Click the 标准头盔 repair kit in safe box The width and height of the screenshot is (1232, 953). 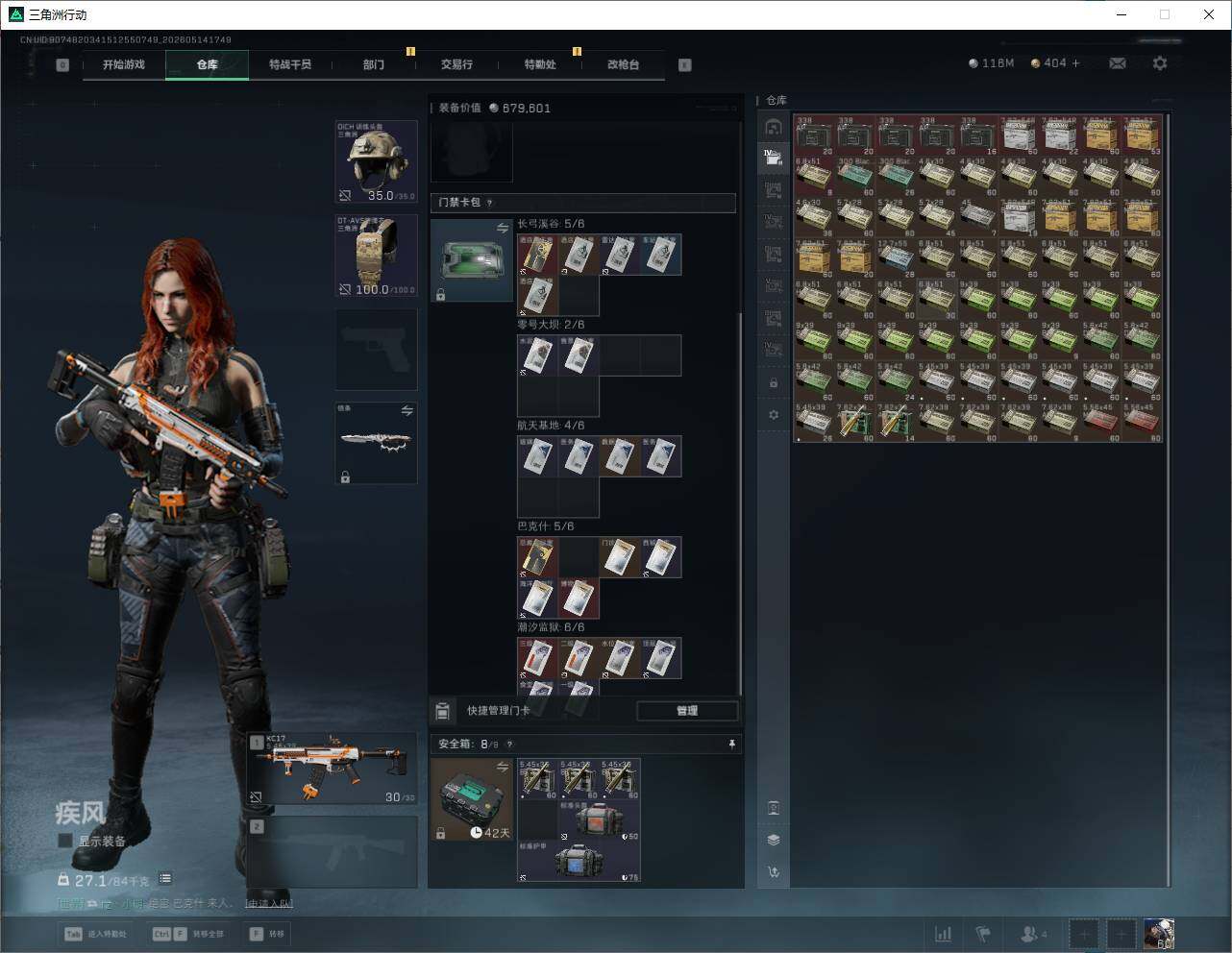(x=599, y=820)
